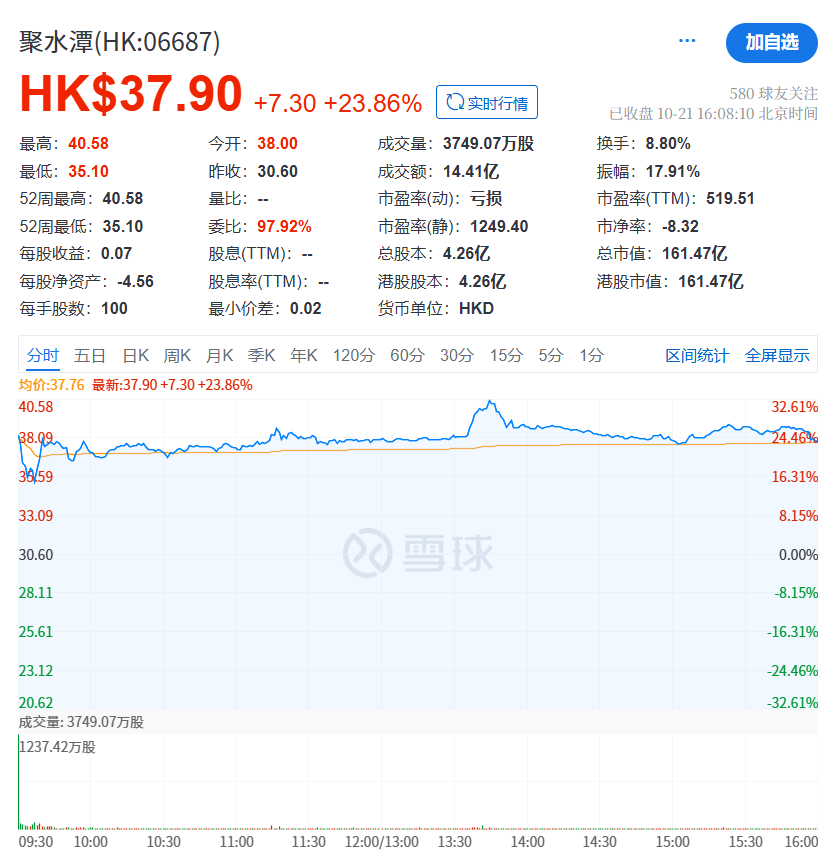Choose the 30分 interval tab
Screen dimensions: 840x865
[457, 355]
